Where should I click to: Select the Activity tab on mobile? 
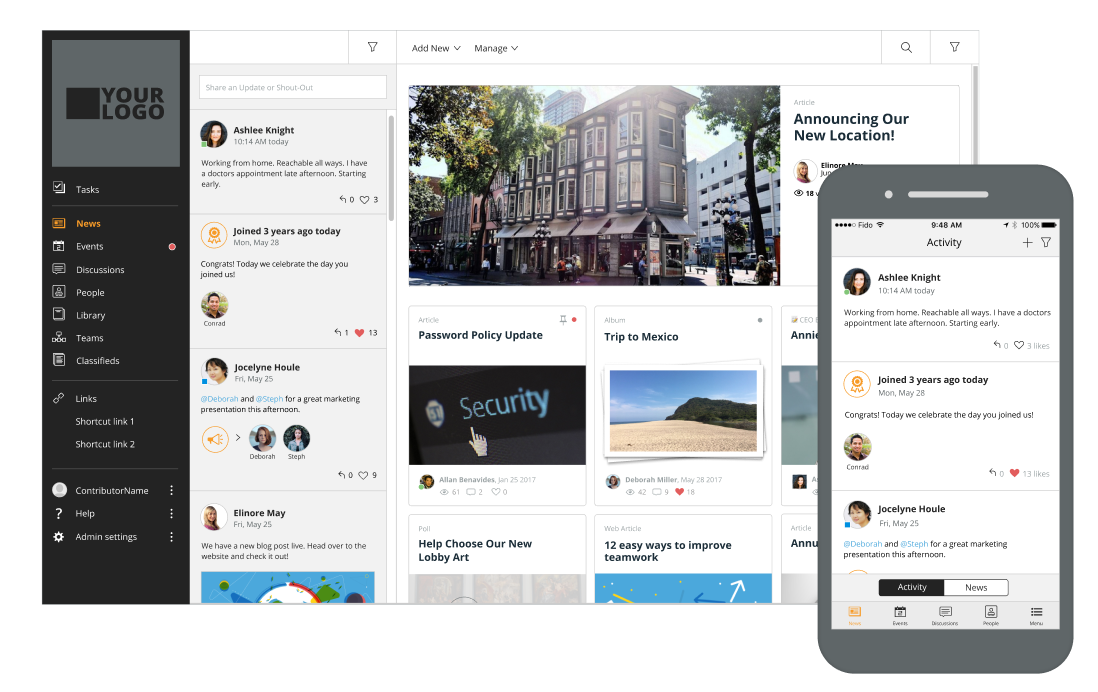910,587
